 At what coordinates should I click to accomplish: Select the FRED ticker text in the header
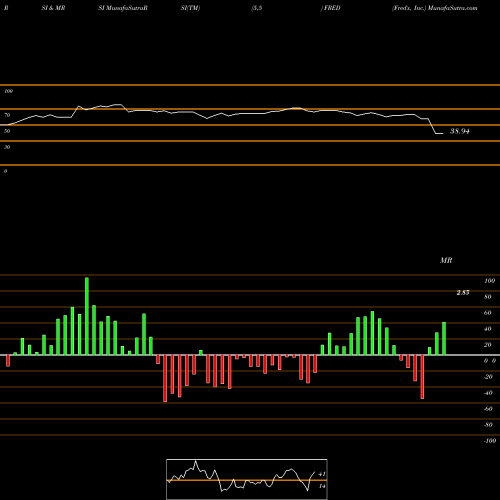coord(332,8)
